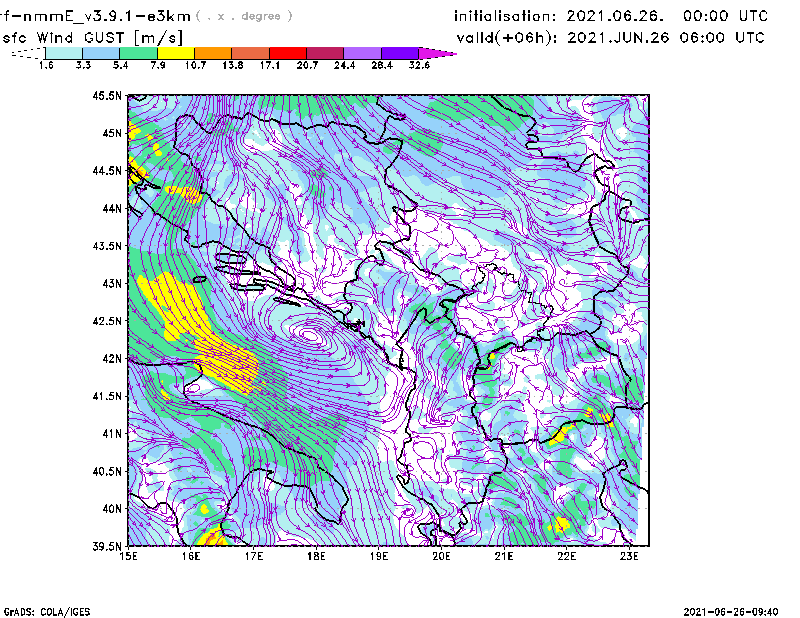Screen dimensions: 800x618
Task: Click the bright red 17.1–20.7 legend swatch
Action: click(x=288, y=53)
